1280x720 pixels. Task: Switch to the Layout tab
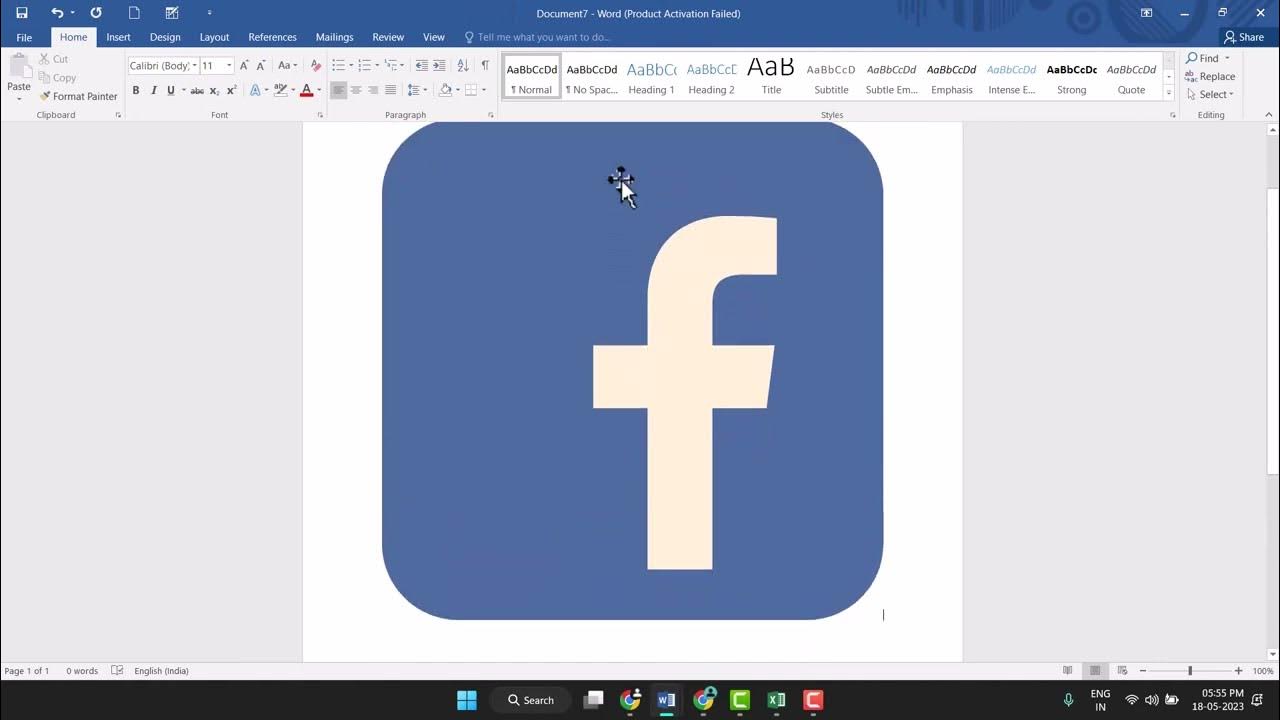coord(214,37)
